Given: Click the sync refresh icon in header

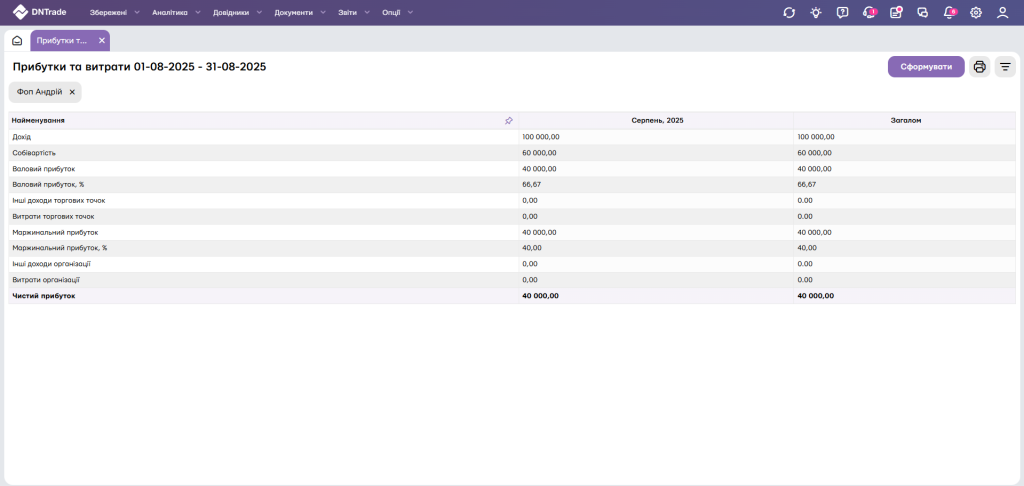Looking at the screenshot, I should coord(789,13).
